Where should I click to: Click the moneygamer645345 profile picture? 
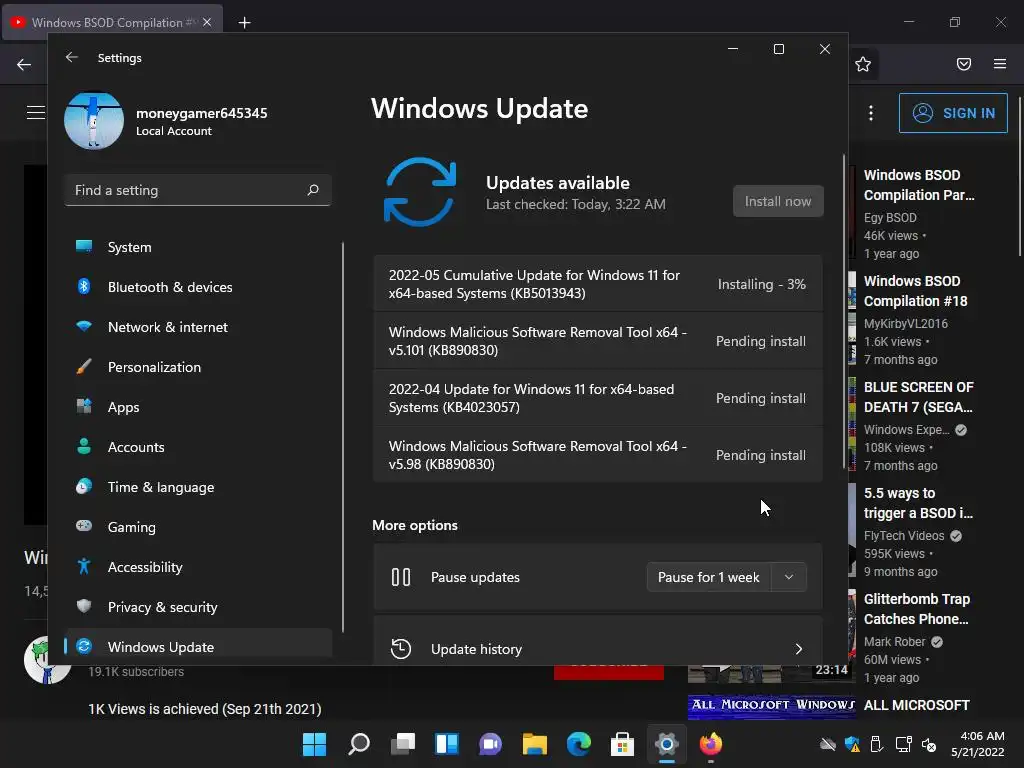point(94,121)
